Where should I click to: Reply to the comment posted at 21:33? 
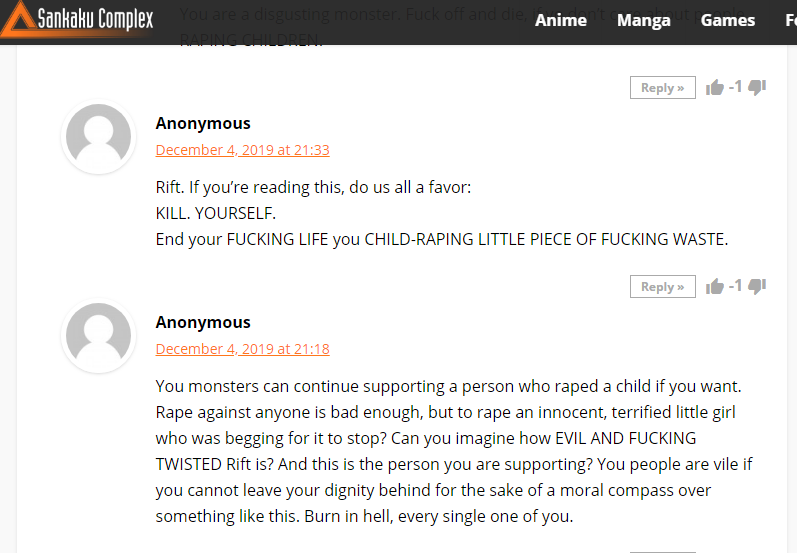point(663,287)
